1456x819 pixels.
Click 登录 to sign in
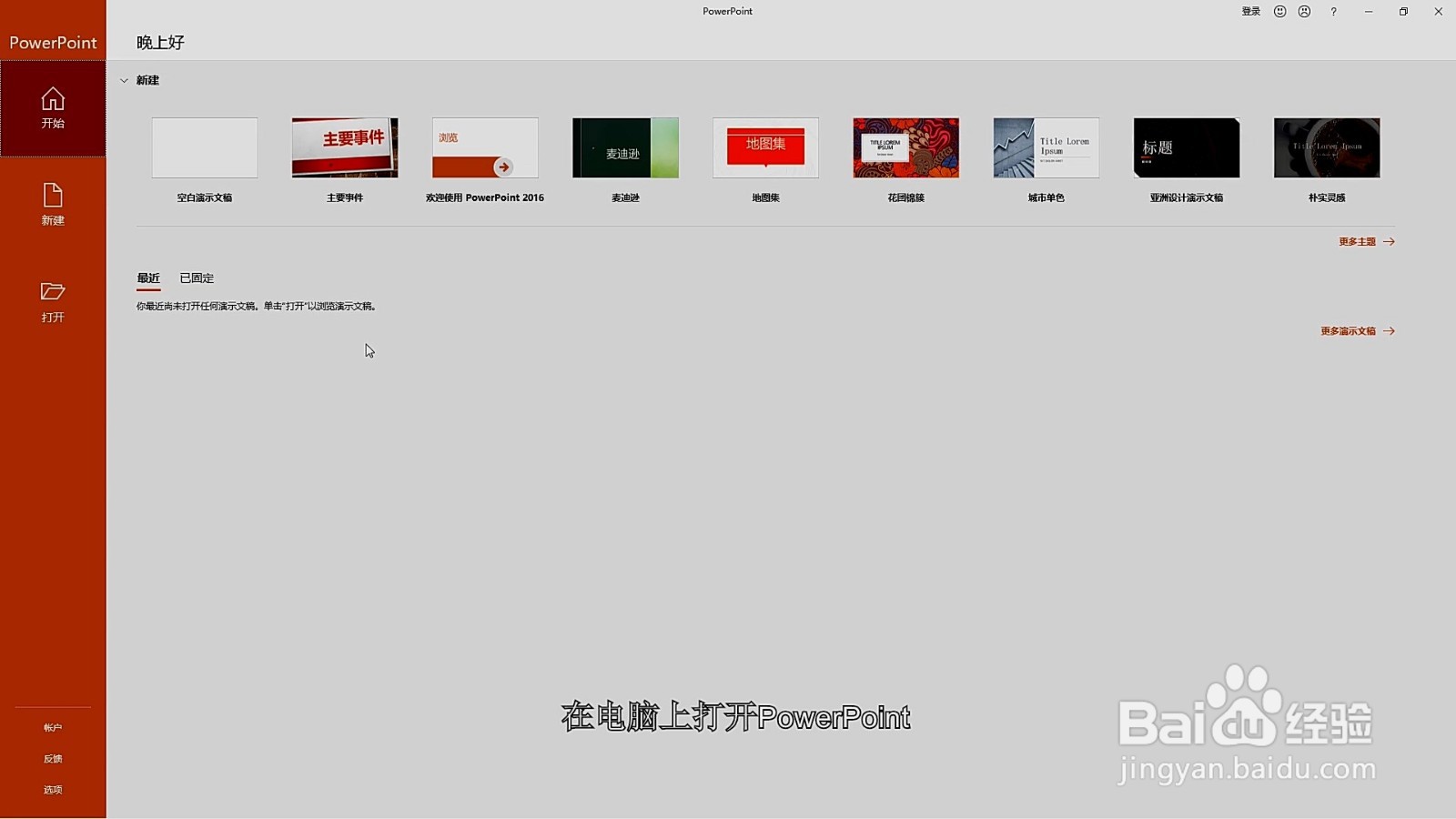click(x=1251, y=12)
